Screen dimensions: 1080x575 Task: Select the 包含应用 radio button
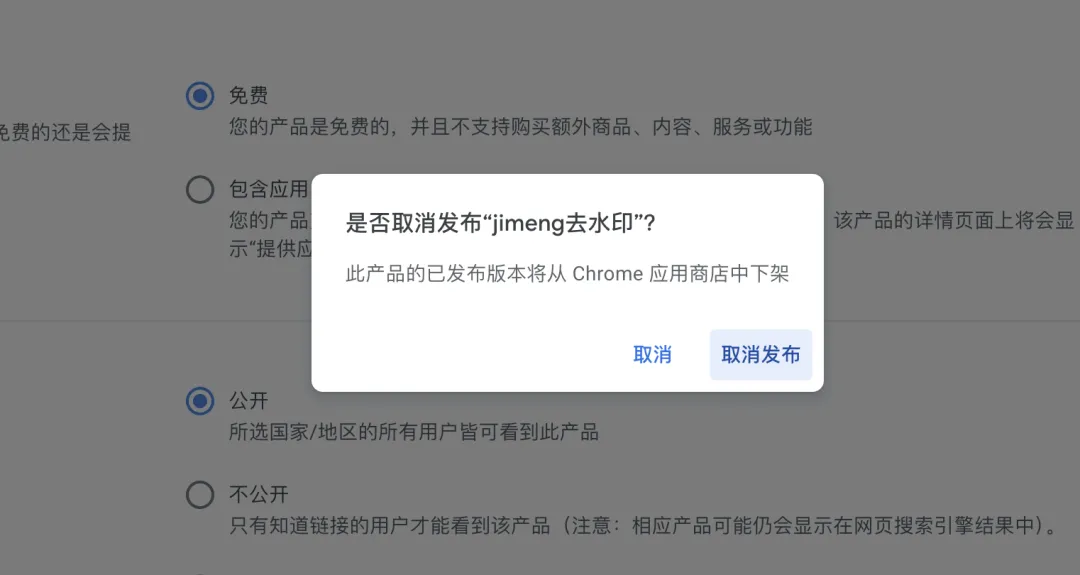click(200, 189)
